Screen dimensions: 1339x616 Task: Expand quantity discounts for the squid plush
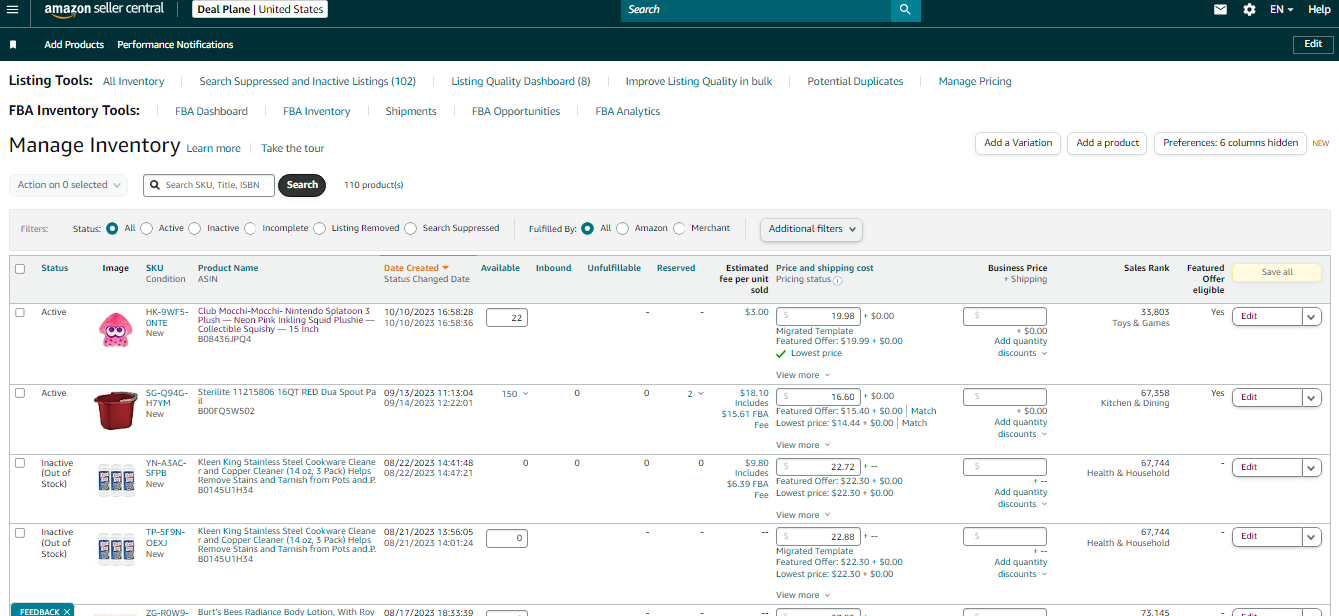[1021, 347]
